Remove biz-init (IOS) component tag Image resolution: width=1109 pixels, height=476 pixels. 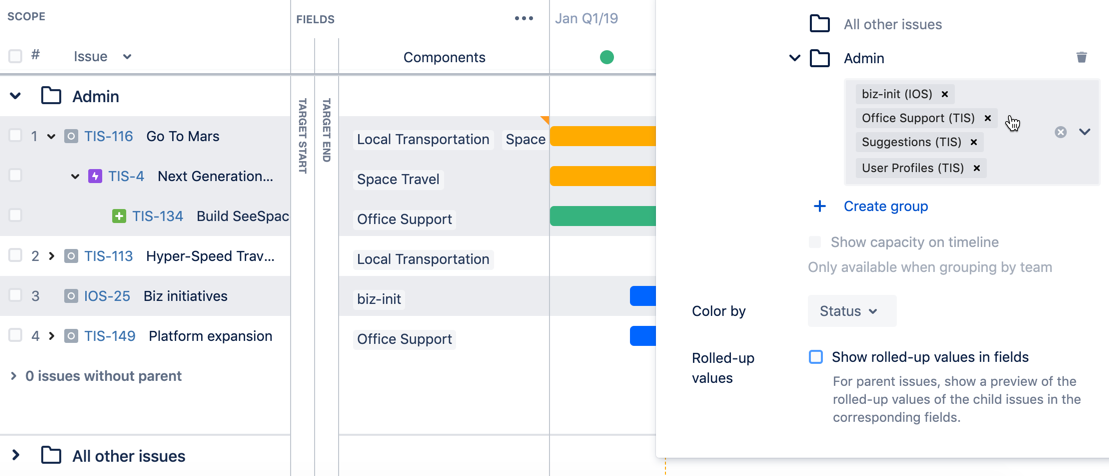(x=944, y=94)
